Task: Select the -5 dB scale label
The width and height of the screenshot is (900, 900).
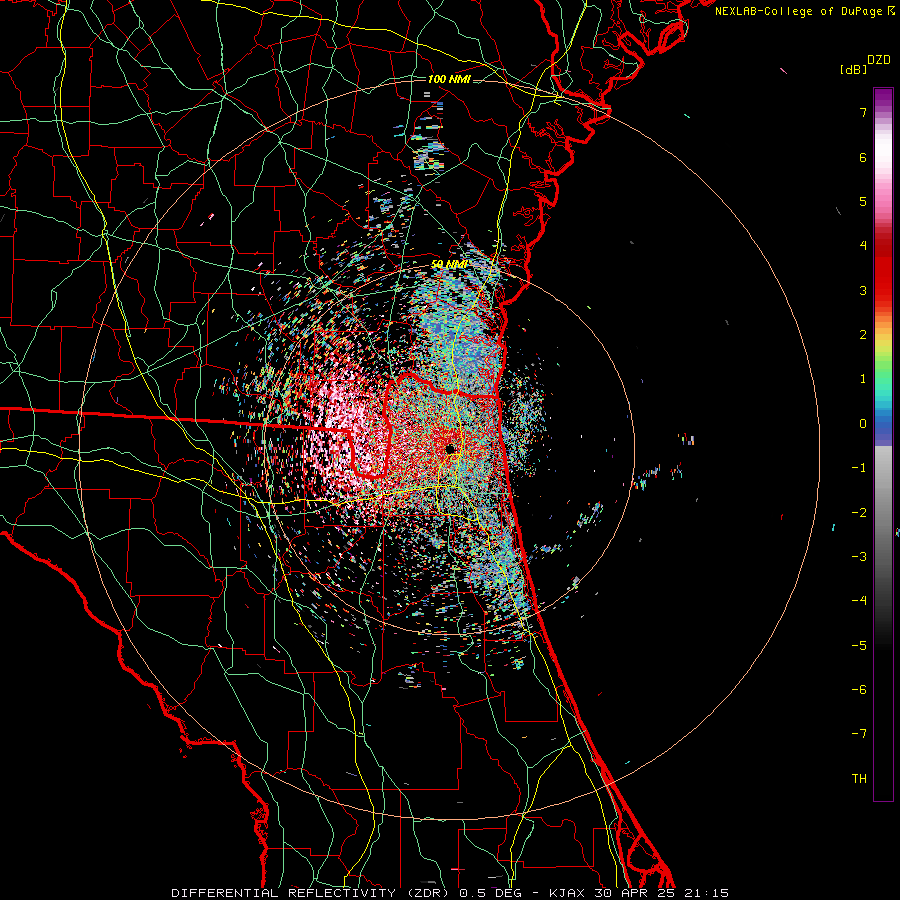Action: [x=859, y=645]
